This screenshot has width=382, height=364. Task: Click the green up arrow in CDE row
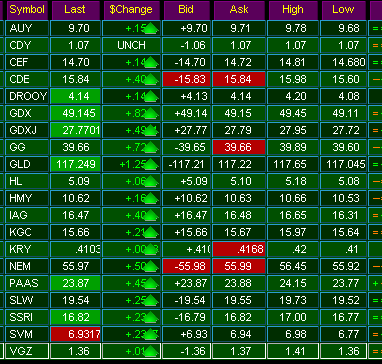151,79
